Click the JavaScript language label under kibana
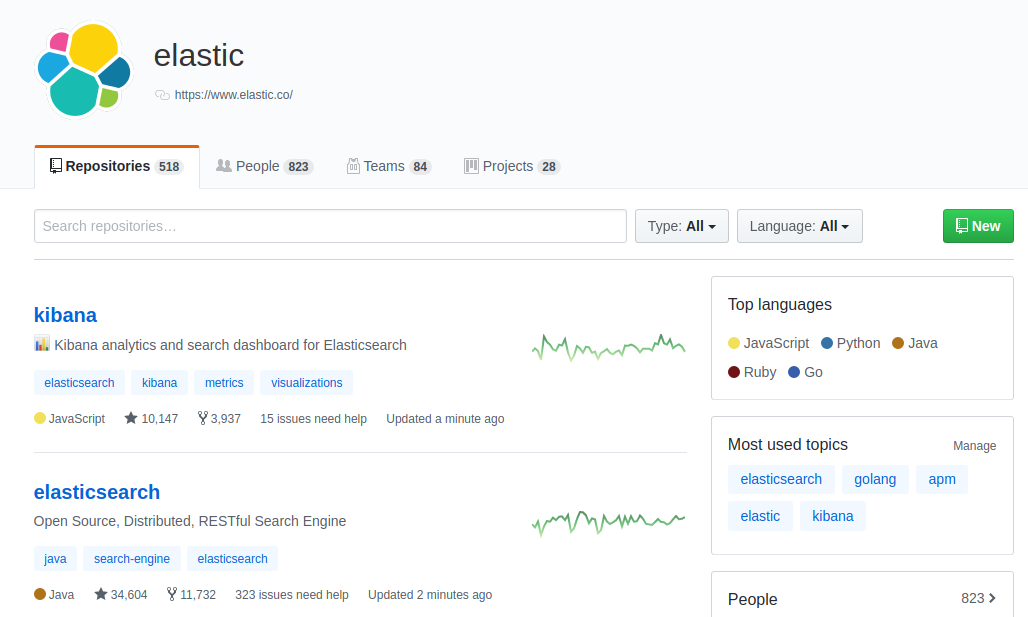Image resolution: width=1028 pixels, height=617 pixels. (77, 418)
